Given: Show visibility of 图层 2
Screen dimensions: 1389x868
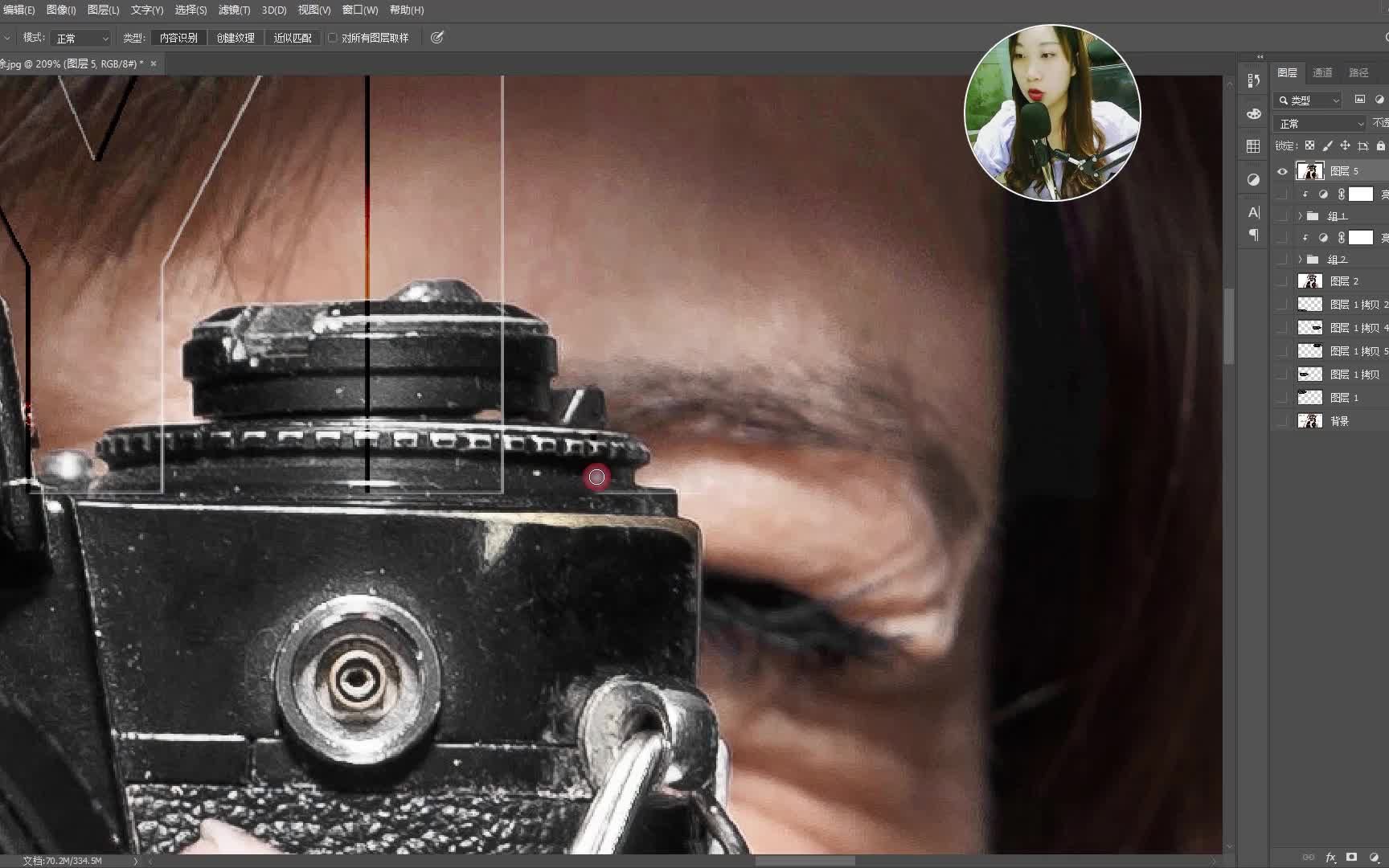Looking at the screenshot, I should pyautogui.click(x=1282, y=280).
